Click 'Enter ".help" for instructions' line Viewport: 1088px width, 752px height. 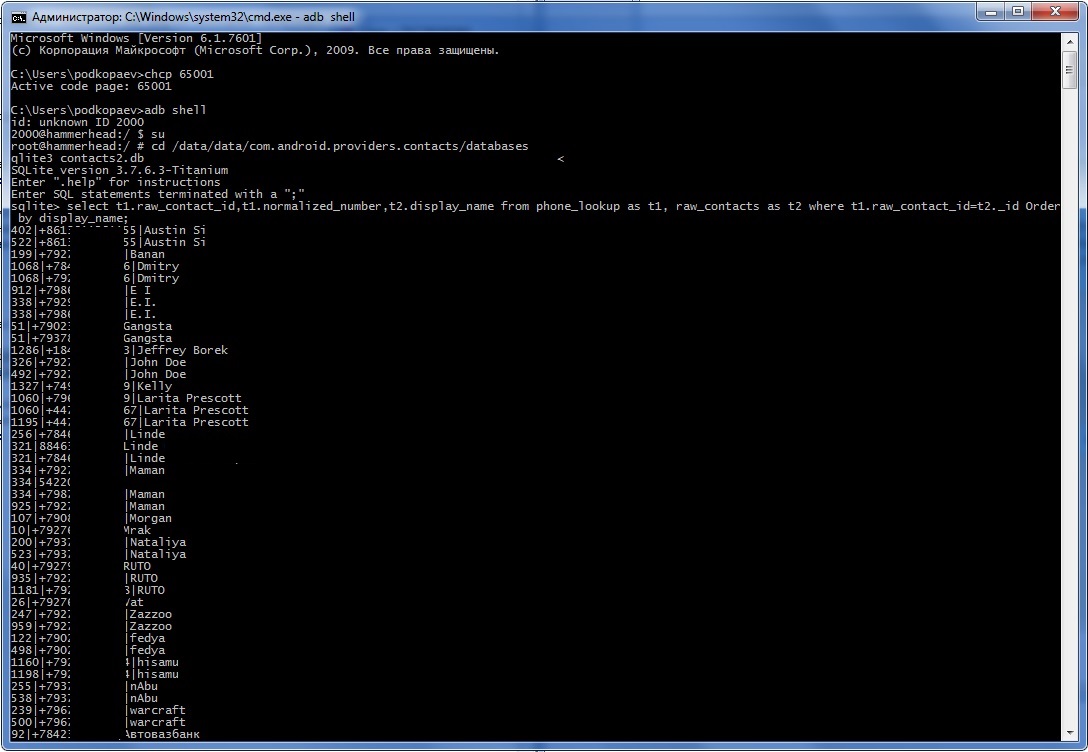[115, 182]
